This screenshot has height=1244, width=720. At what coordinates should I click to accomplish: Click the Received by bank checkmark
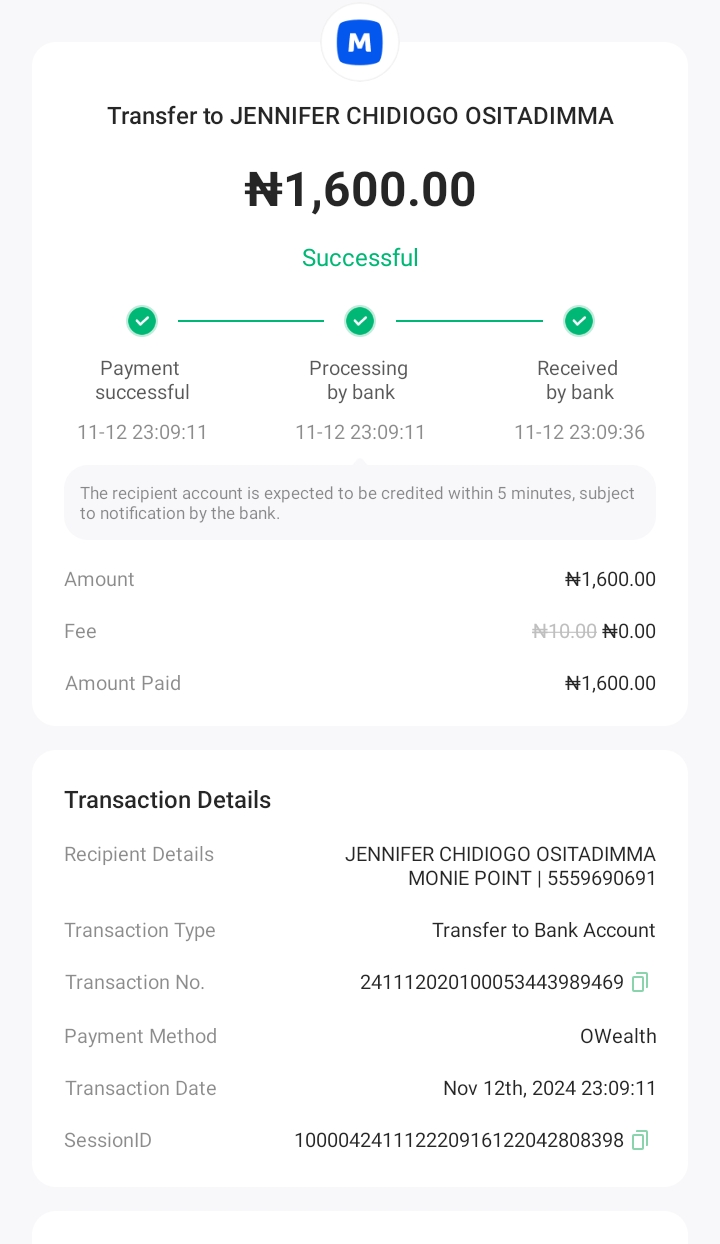(x=579, y=321)
